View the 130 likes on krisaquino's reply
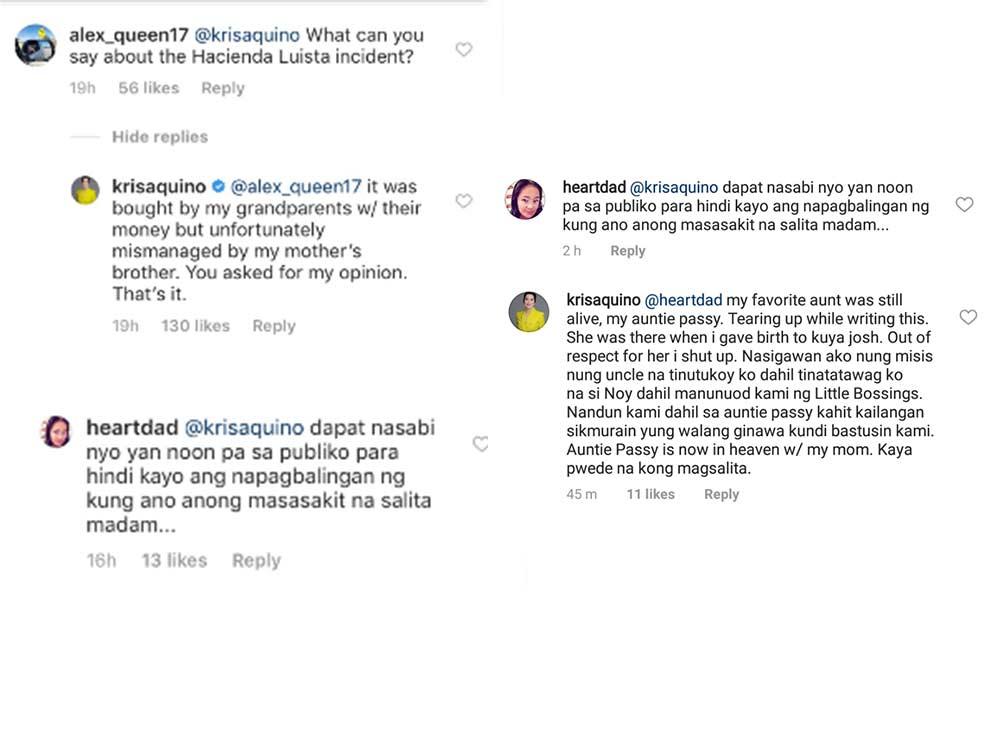The width and height of the screenshot is (1000, 750). point(195,326)
